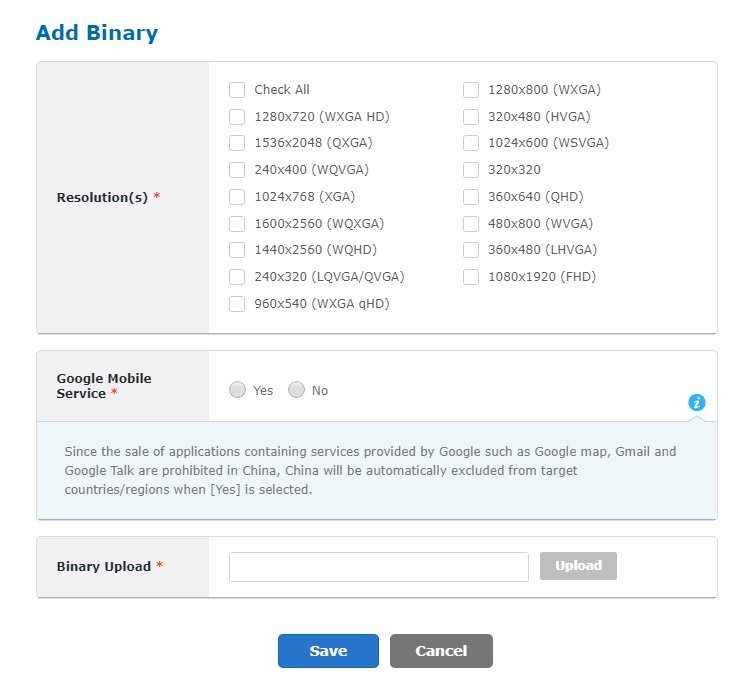The width and height of the screenshot is (746, 693).
Task: Click the Binary Upload text field
Action: click(378, 567)
